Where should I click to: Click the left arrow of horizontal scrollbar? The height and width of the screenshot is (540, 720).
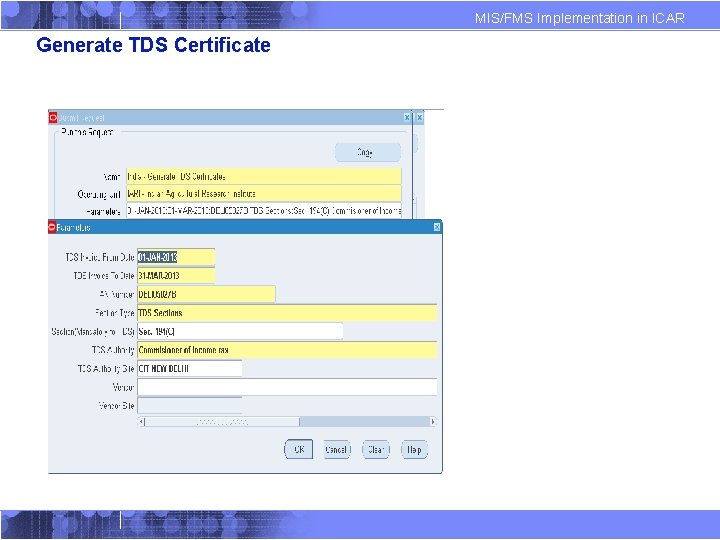141,422
